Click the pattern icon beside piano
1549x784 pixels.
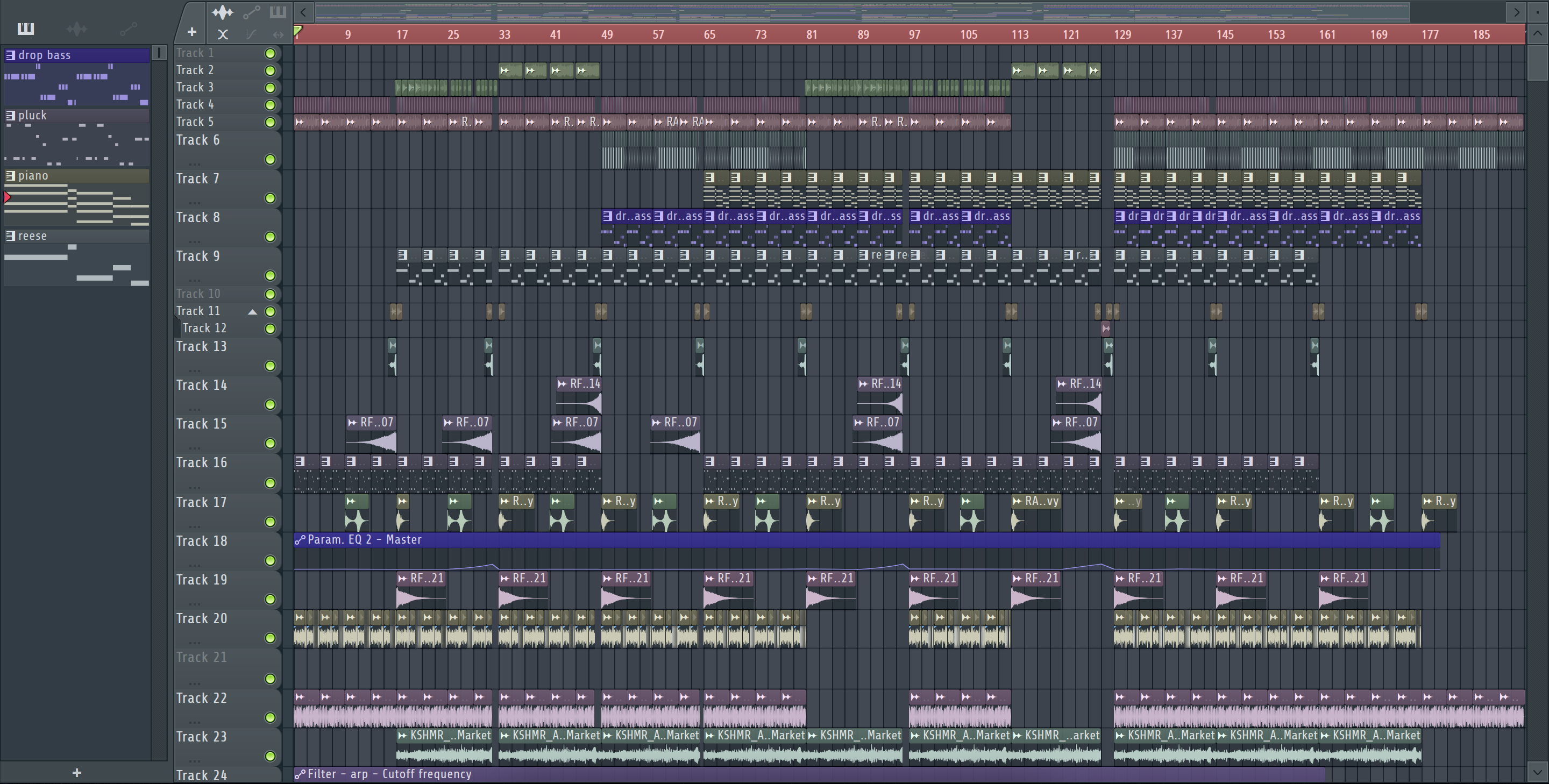[10, 175]
